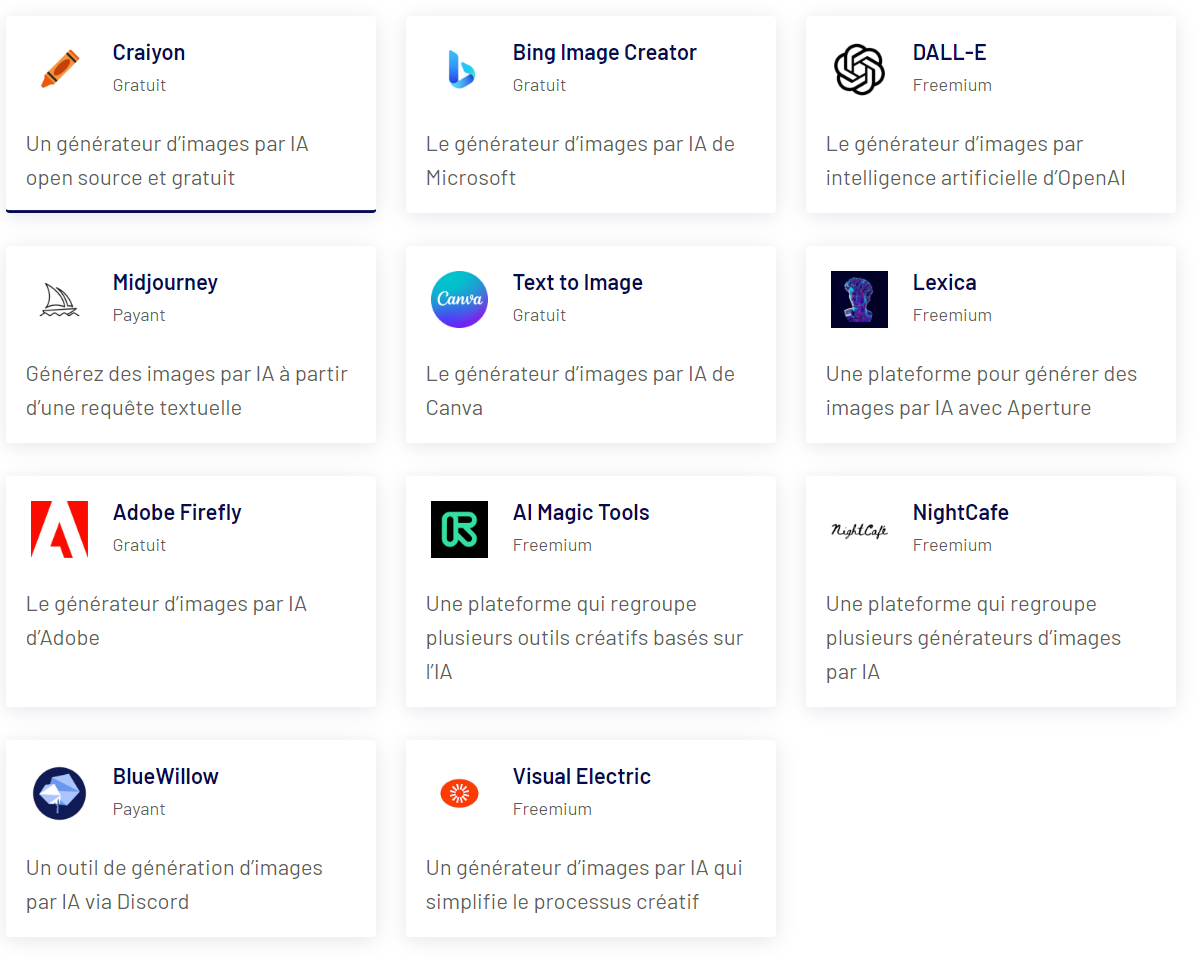Click the Freemium label under AI Magic Tools
The width and height of the screenshot is (1198, 962).
click(552, 546)
